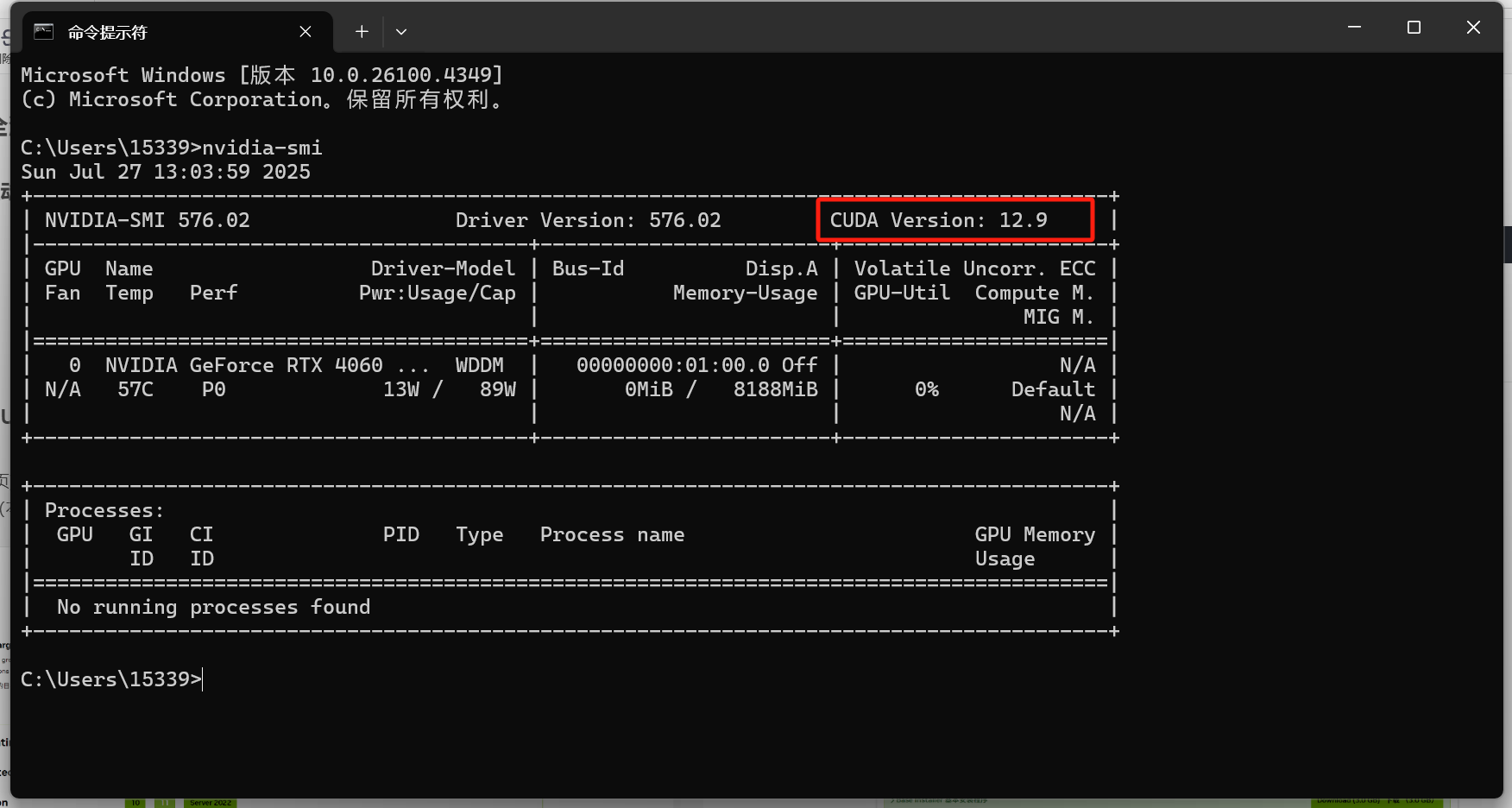Viewport: 1512px width, 808px height.
Task: Click the "Memory-Usage" column header
Action: [x=746, y=293]
